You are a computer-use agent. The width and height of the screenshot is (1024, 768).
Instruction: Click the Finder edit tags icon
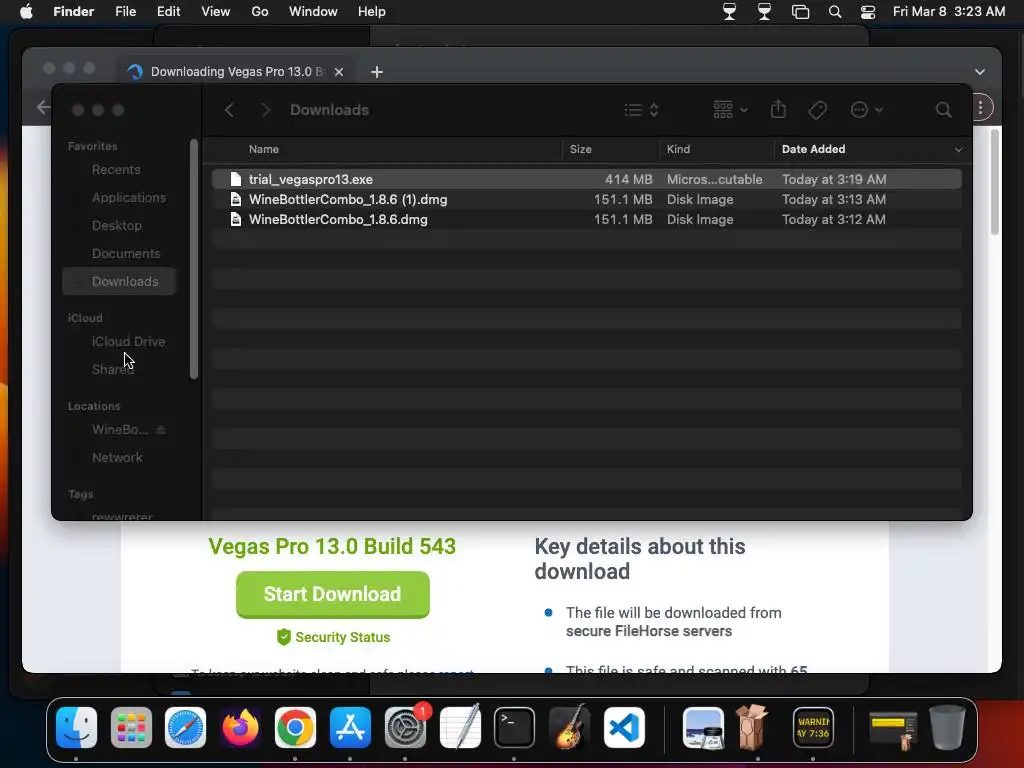tap(817, 110)
